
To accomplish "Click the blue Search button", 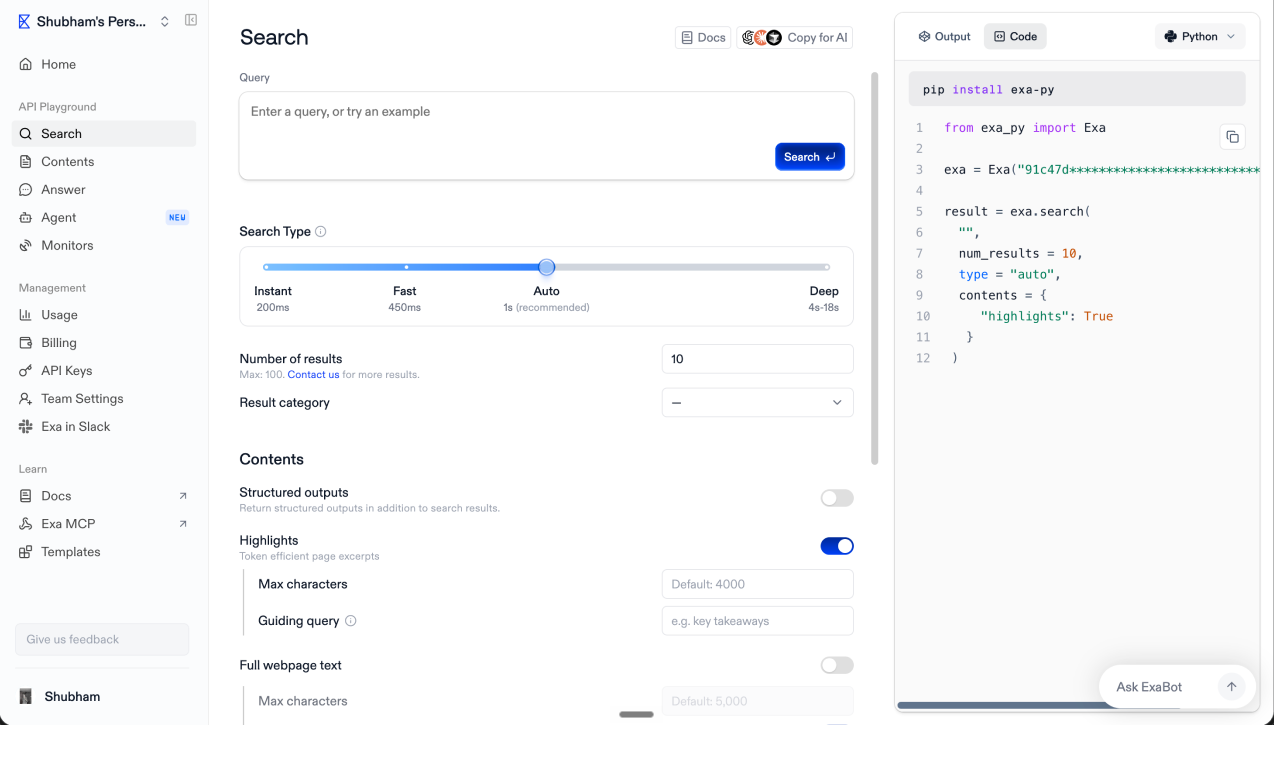I will coord(810,157).
